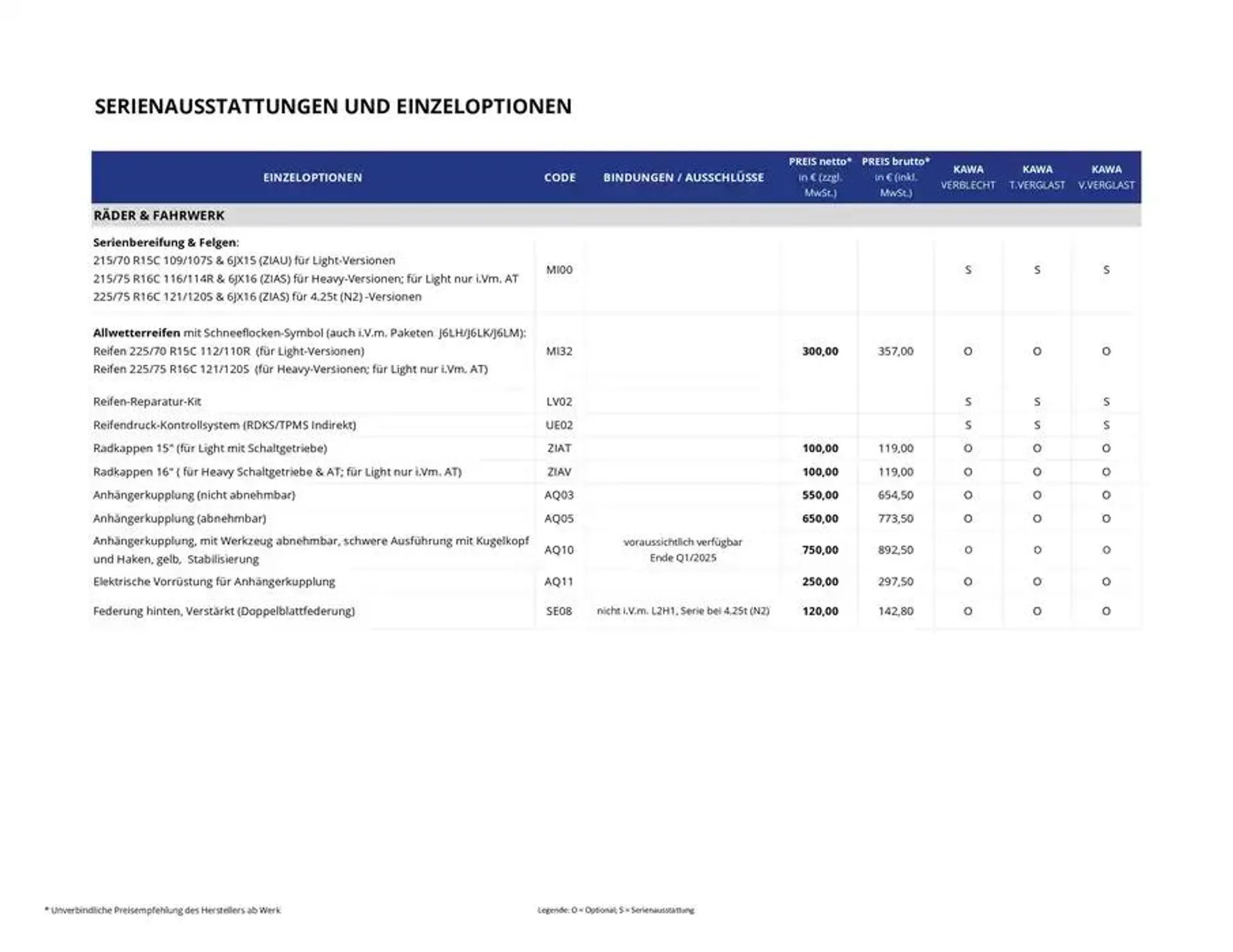1233x952 pixels.
Task: Select 'Anhängerkupplung (abnehmbar)' label
Action: click(x=179, y=518)
